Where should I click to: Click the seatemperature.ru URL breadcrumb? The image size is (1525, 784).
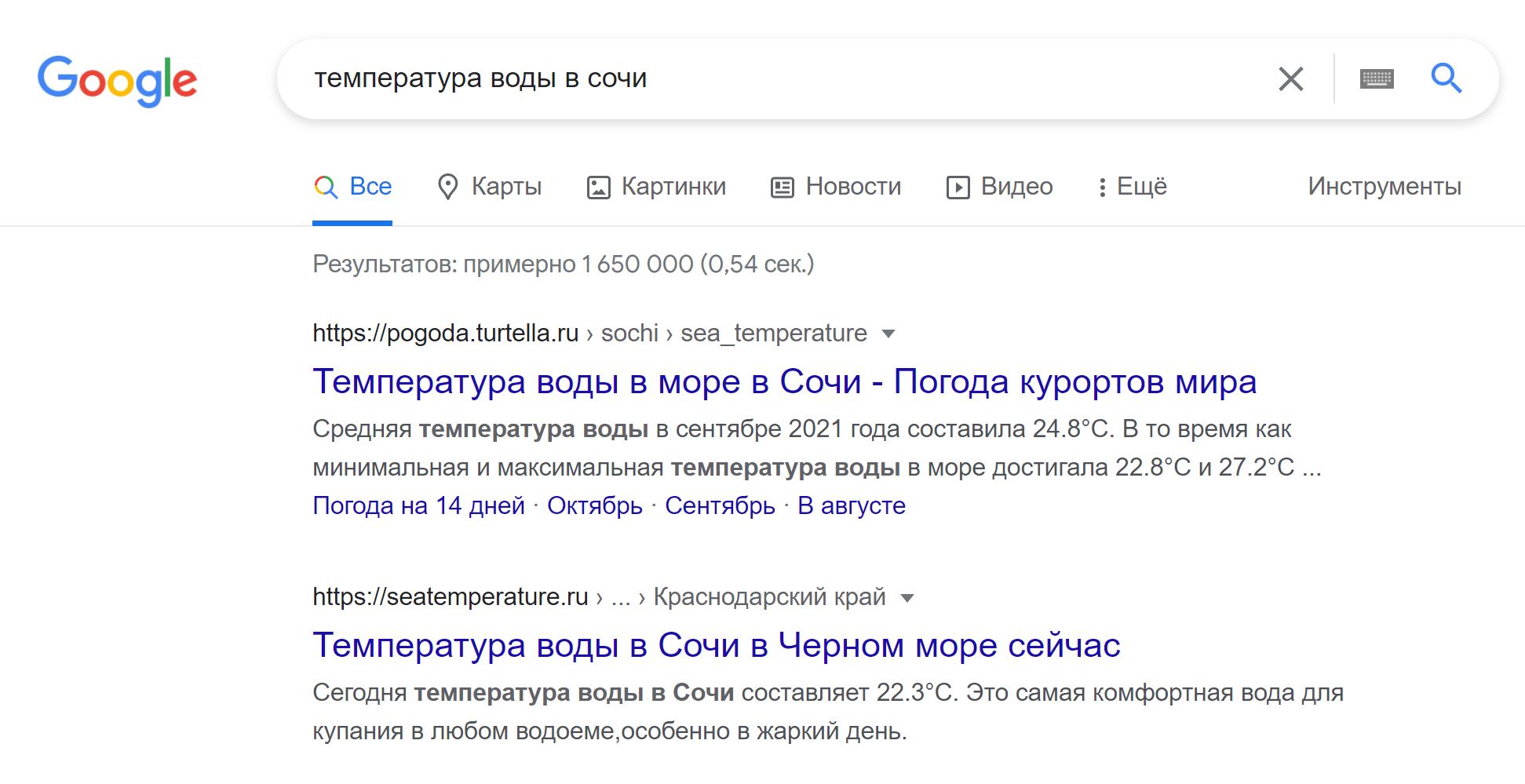[x=599, y=597]
